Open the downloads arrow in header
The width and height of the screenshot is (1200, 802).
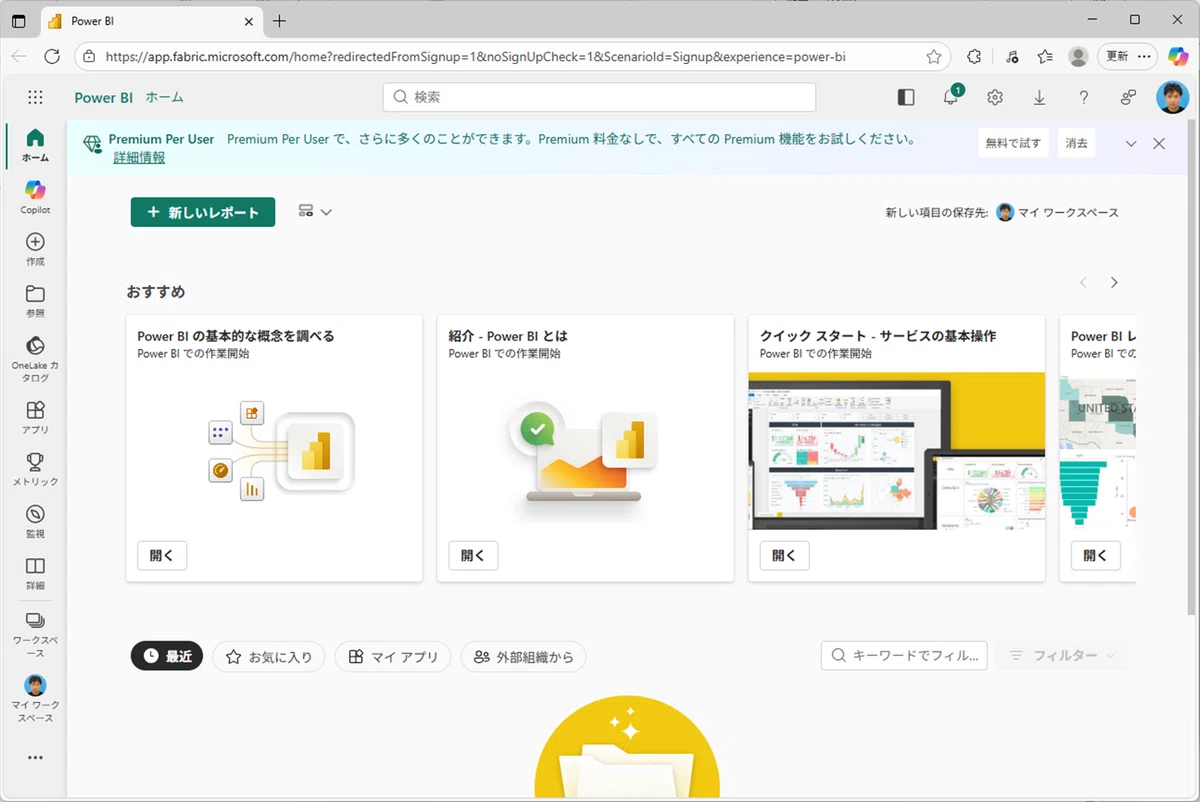point(1039,97)
